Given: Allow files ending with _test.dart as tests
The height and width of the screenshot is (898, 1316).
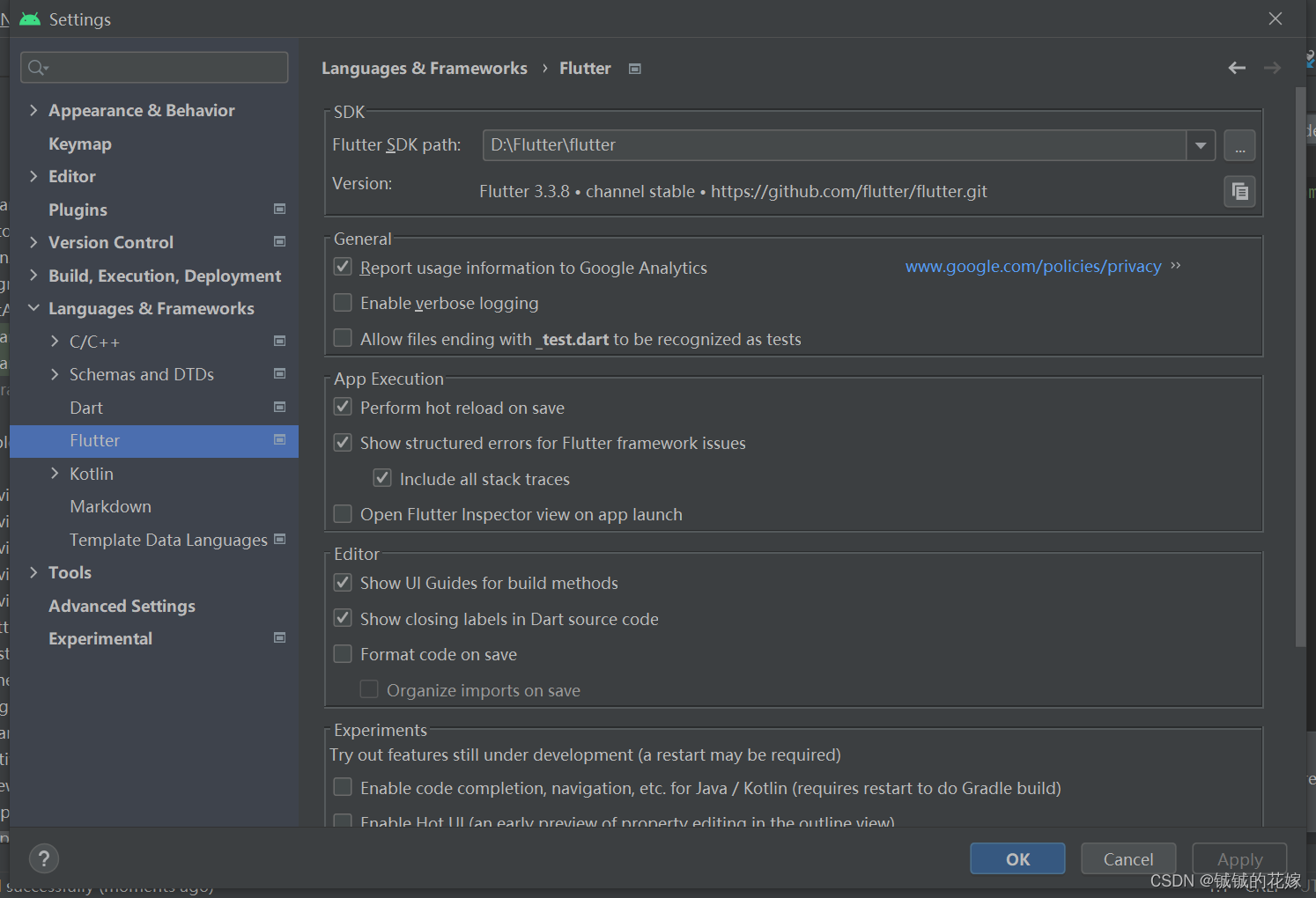Looking at the screenshot, I should tap(343, 338).
